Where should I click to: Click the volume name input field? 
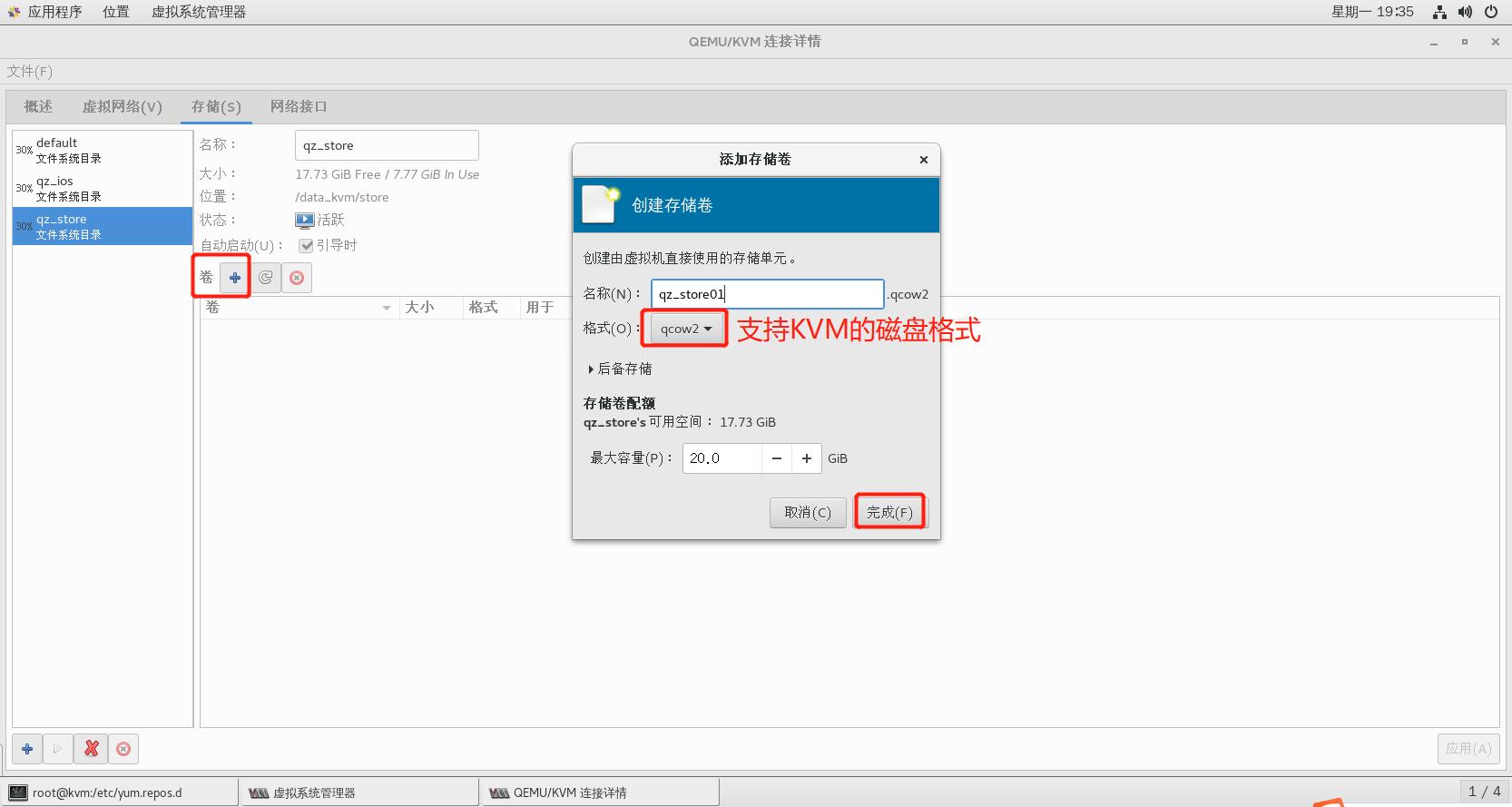768,294
